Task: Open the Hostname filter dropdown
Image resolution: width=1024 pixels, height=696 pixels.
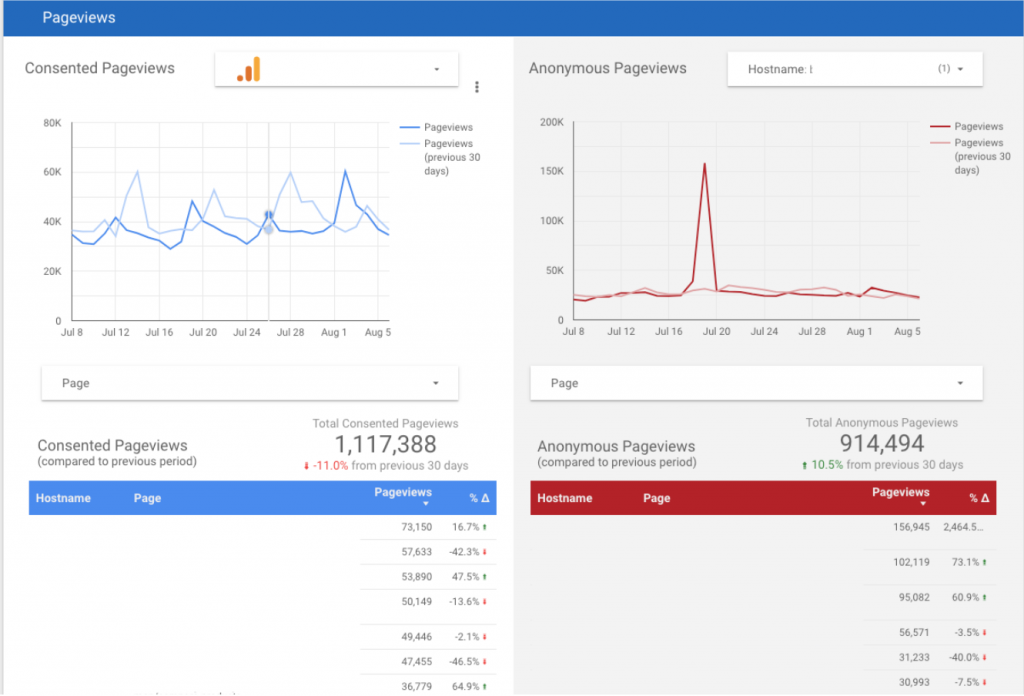Action: click(x=959, y=69)
